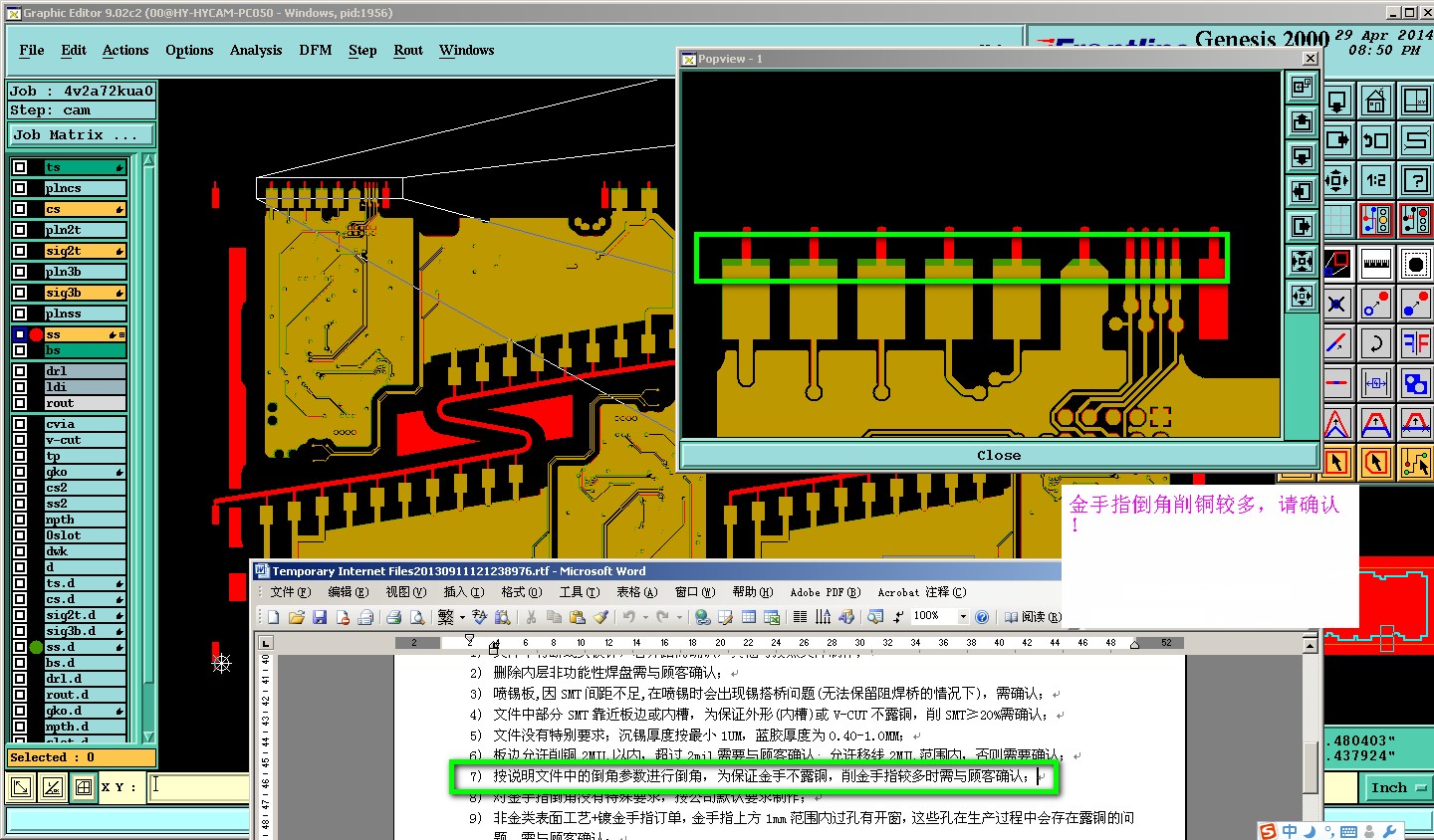Toggle the drl layer checkbox

coord(20,371)
